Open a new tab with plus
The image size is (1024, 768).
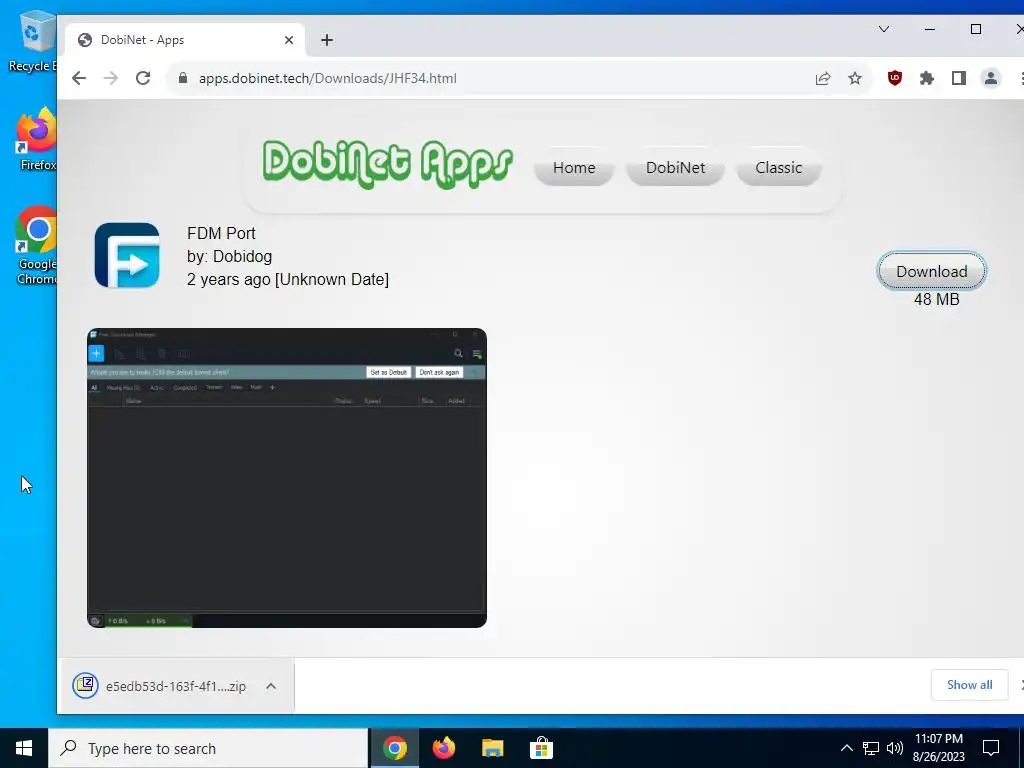[327, 40]
